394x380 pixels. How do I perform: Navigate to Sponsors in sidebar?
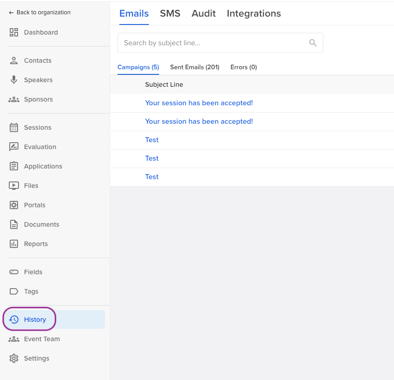point(38,99)
